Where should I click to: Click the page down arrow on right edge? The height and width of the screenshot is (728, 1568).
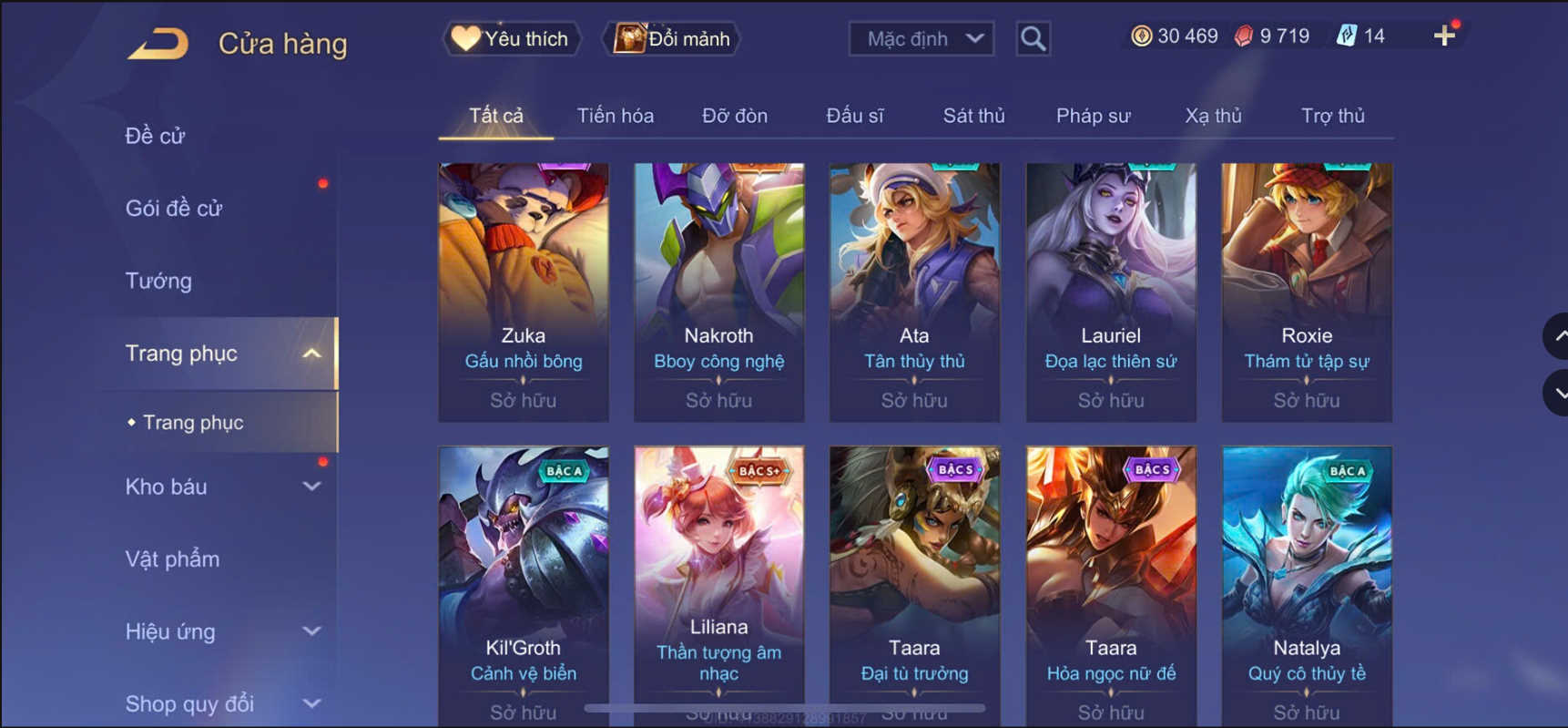pos(1557,394)
